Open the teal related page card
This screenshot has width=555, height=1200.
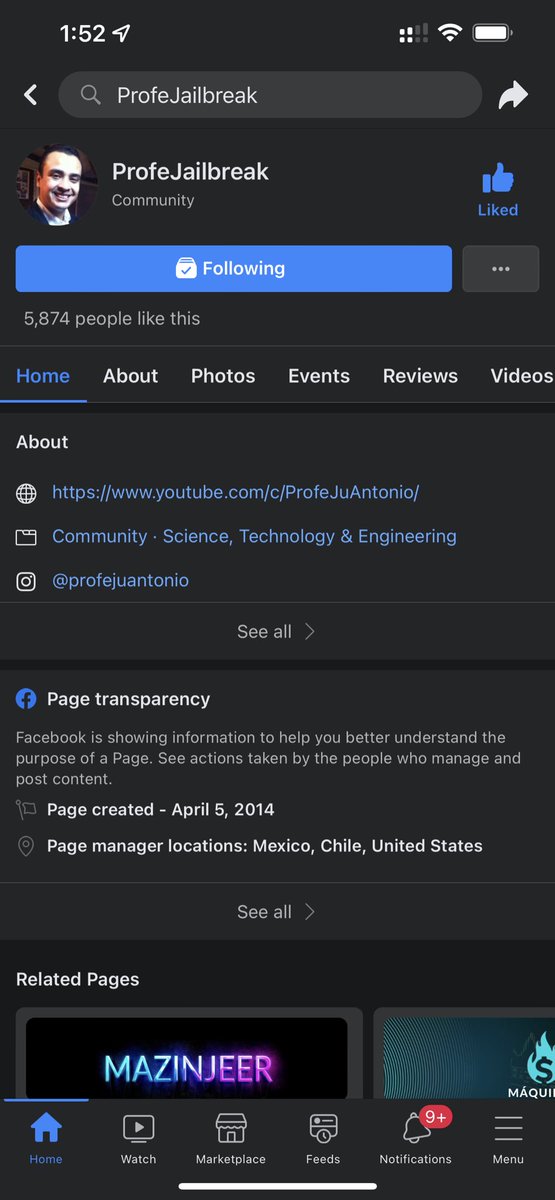click(x=464, y=1053)
